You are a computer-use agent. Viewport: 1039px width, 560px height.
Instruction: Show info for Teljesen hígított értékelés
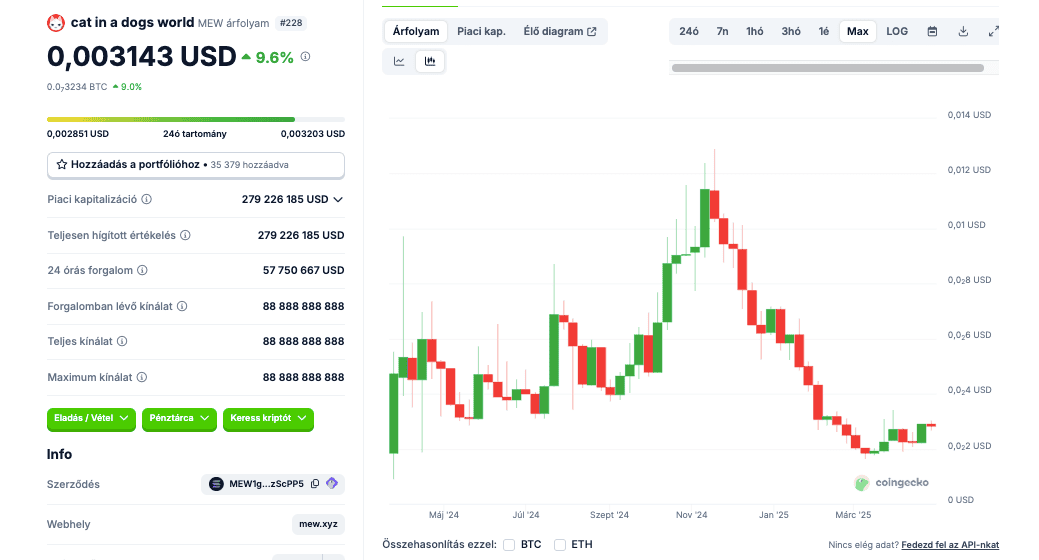click(x=186, y=235)
